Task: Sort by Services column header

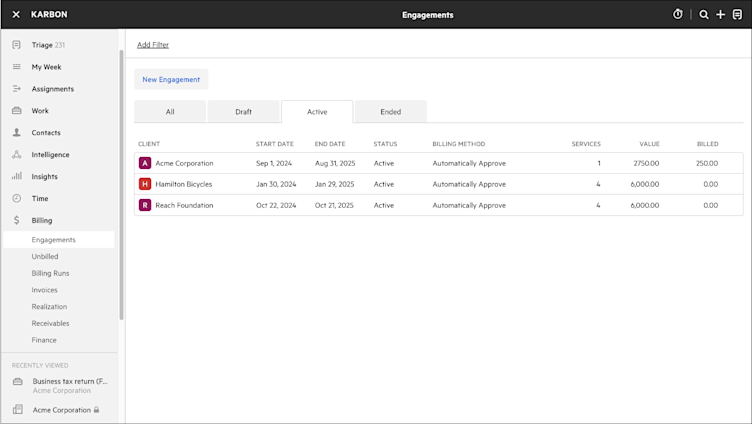Action: coord(586,144)
